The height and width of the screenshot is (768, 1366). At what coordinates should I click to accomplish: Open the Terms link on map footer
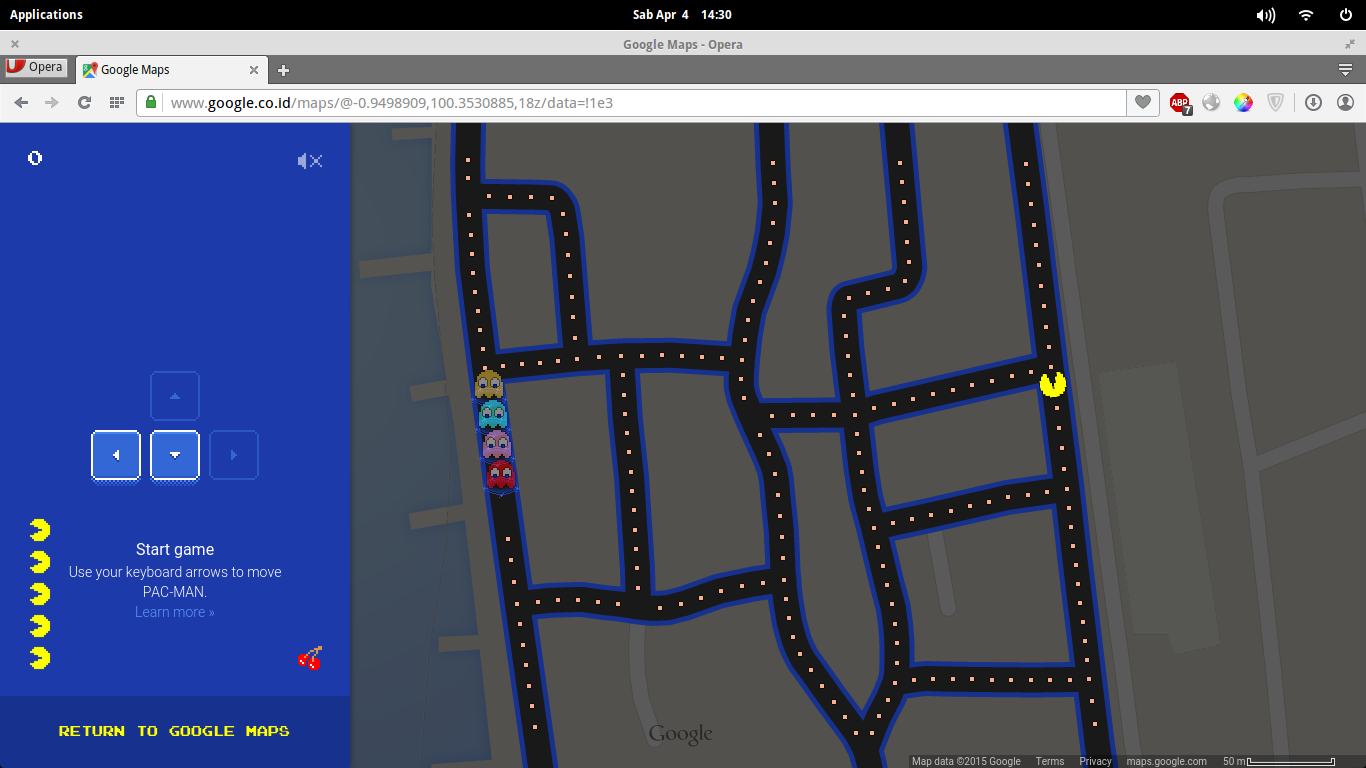pyautogui.click(x=1050, y=761)
